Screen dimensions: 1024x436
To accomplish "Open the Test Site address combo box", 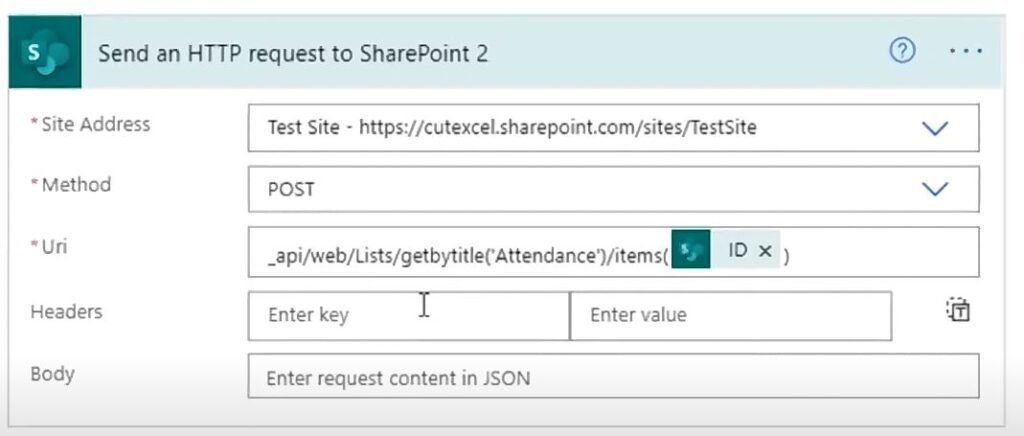I will click(613, 128).
